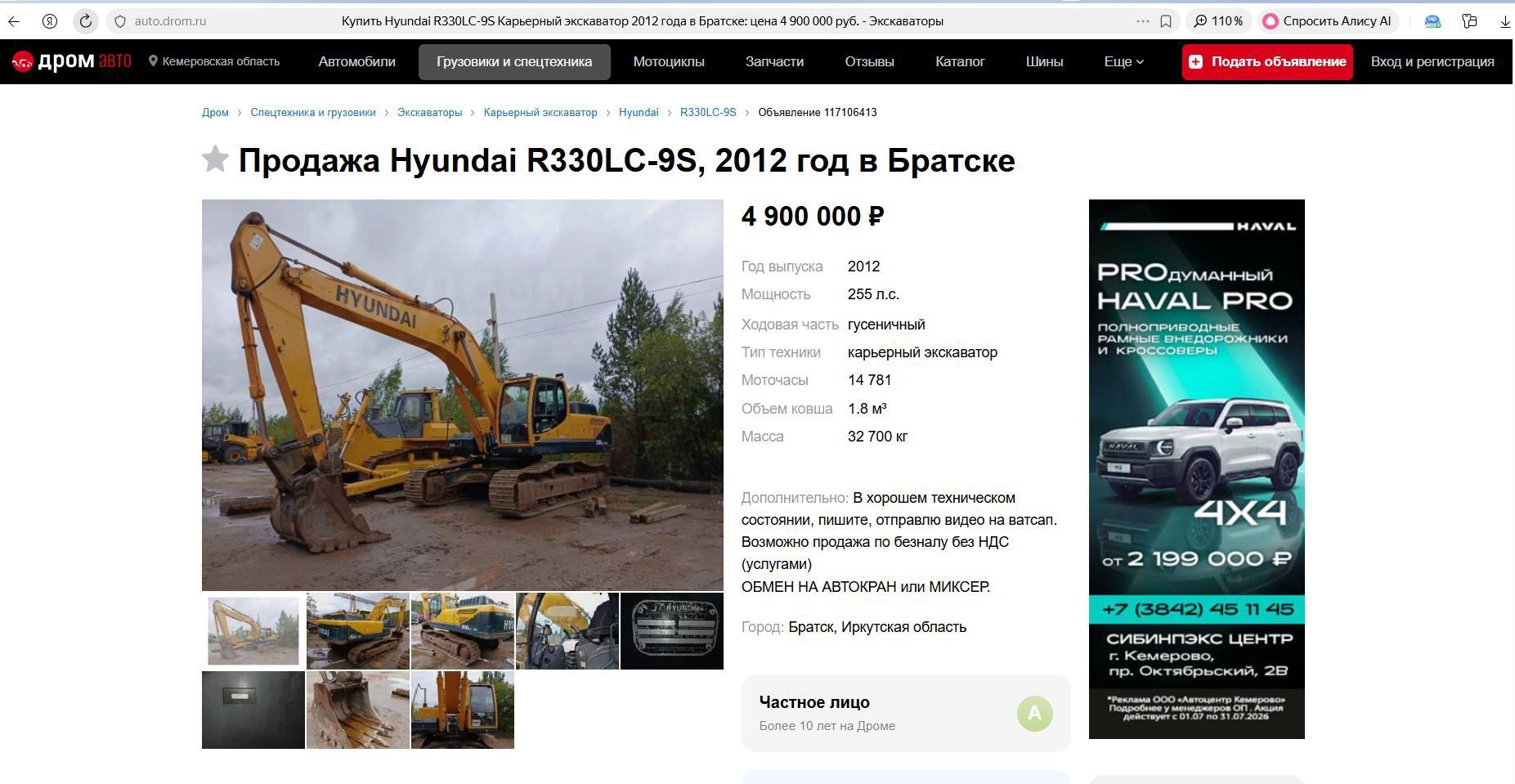Click the seller avatar letter A
Screen dimensions: 1515x784
pyautogui.click(x=1034, y=714)
